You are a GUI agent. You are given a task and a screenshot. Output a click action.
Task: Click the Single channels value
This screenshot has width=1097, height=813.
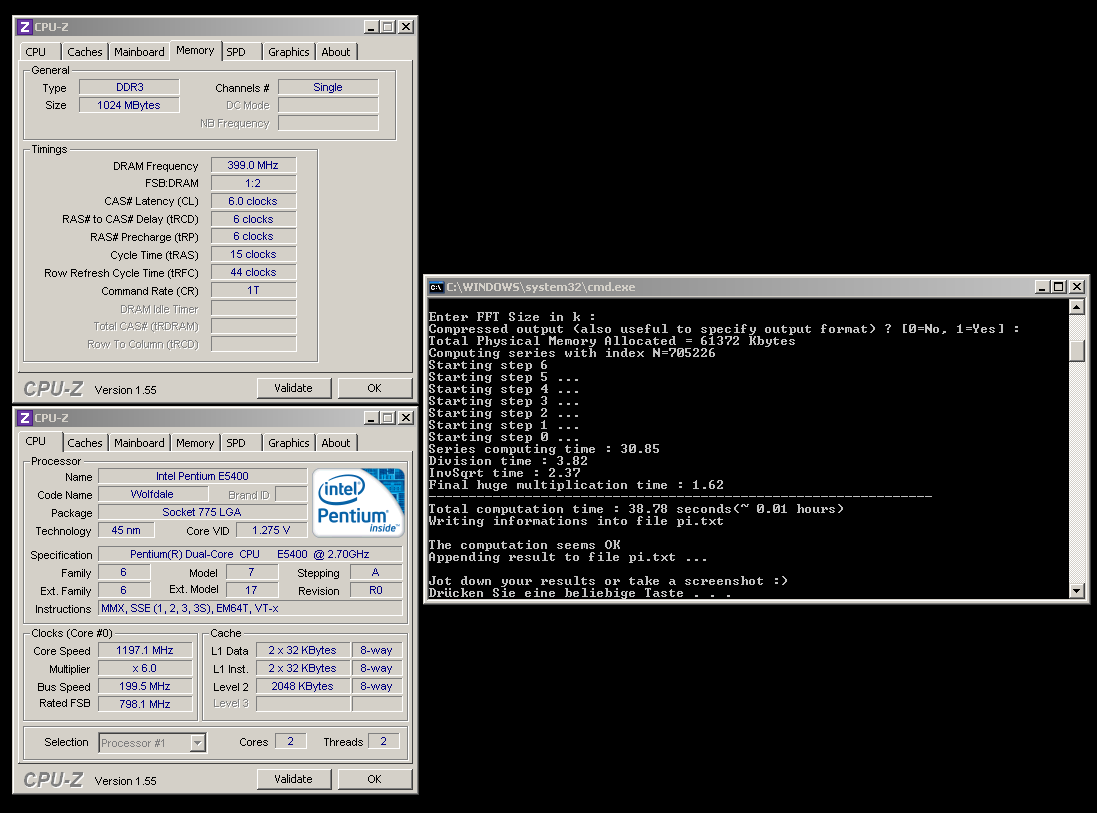coord(328,87)
